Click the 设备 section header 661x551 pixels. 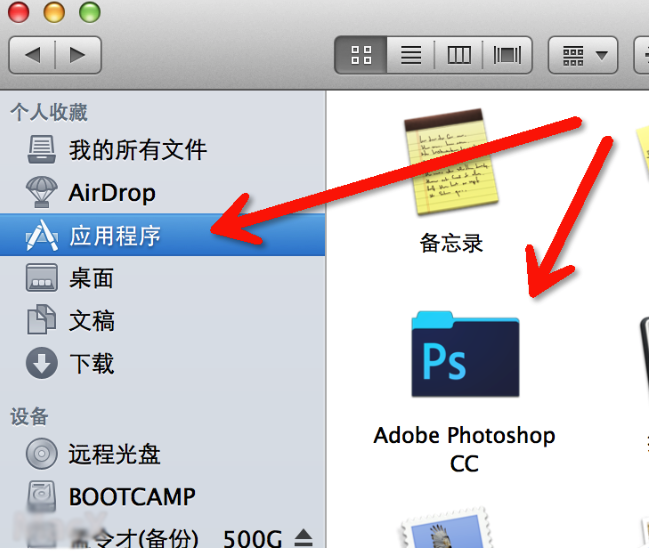pyautogui.click(x=29, y=417)
